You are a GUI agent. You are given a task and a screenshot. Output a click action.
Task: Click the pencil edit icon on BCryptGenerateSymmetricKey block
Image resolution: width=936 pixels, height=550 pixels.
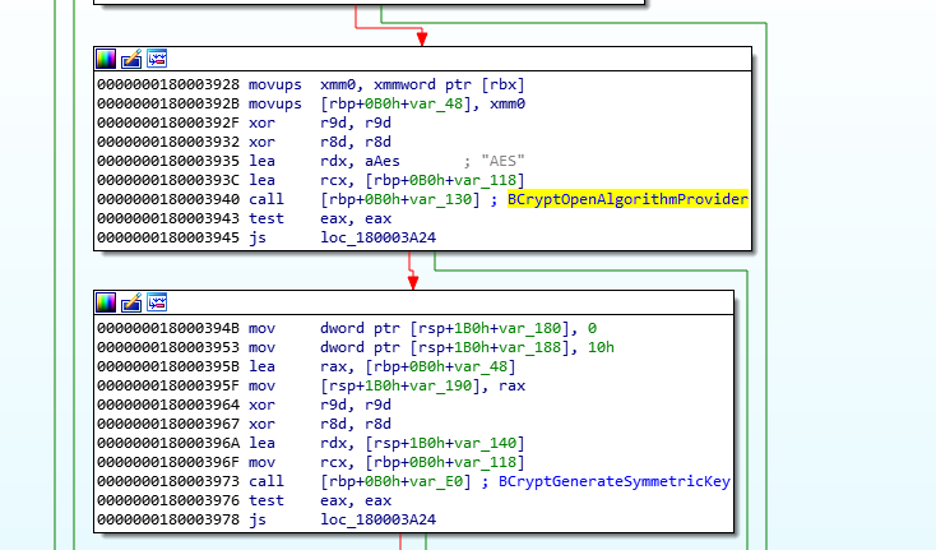(x=131, y=303)
